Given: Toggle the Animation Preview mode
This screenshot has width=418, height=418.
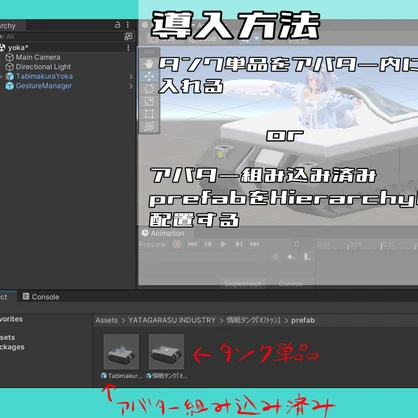Looking at the screenshot, I should 153,245.
